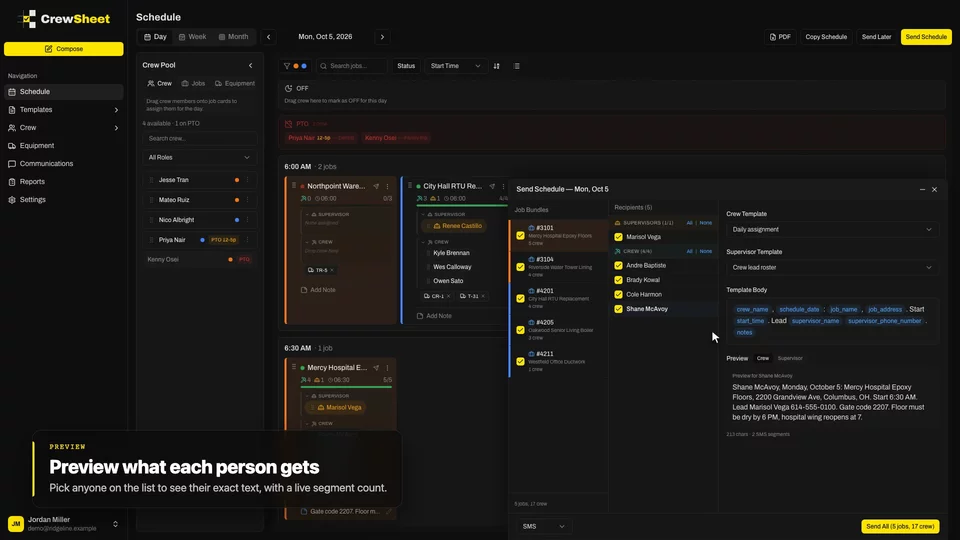
Task: Collapse Supervisor section in Northpoint card
Action: pos(307,215)
